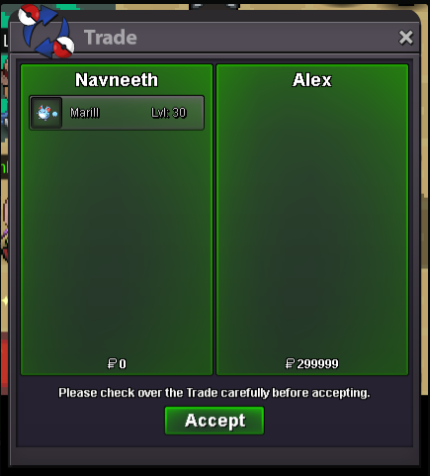This screenshot has height=476, width=430.
Task: Click the lower-right Poké Ball in trade icon
Action: click(x=64, y=47)
